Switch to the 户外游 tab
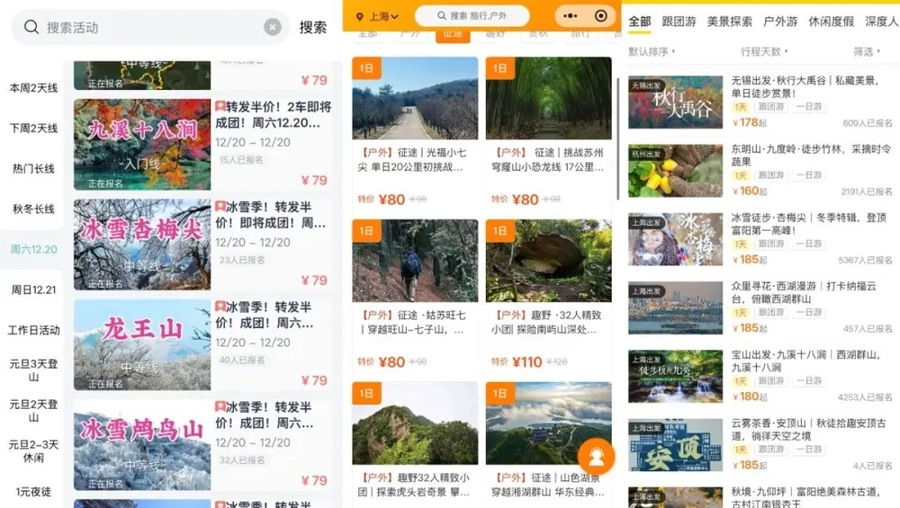Screen dimensions: 900x508 [x=780, y=21]
